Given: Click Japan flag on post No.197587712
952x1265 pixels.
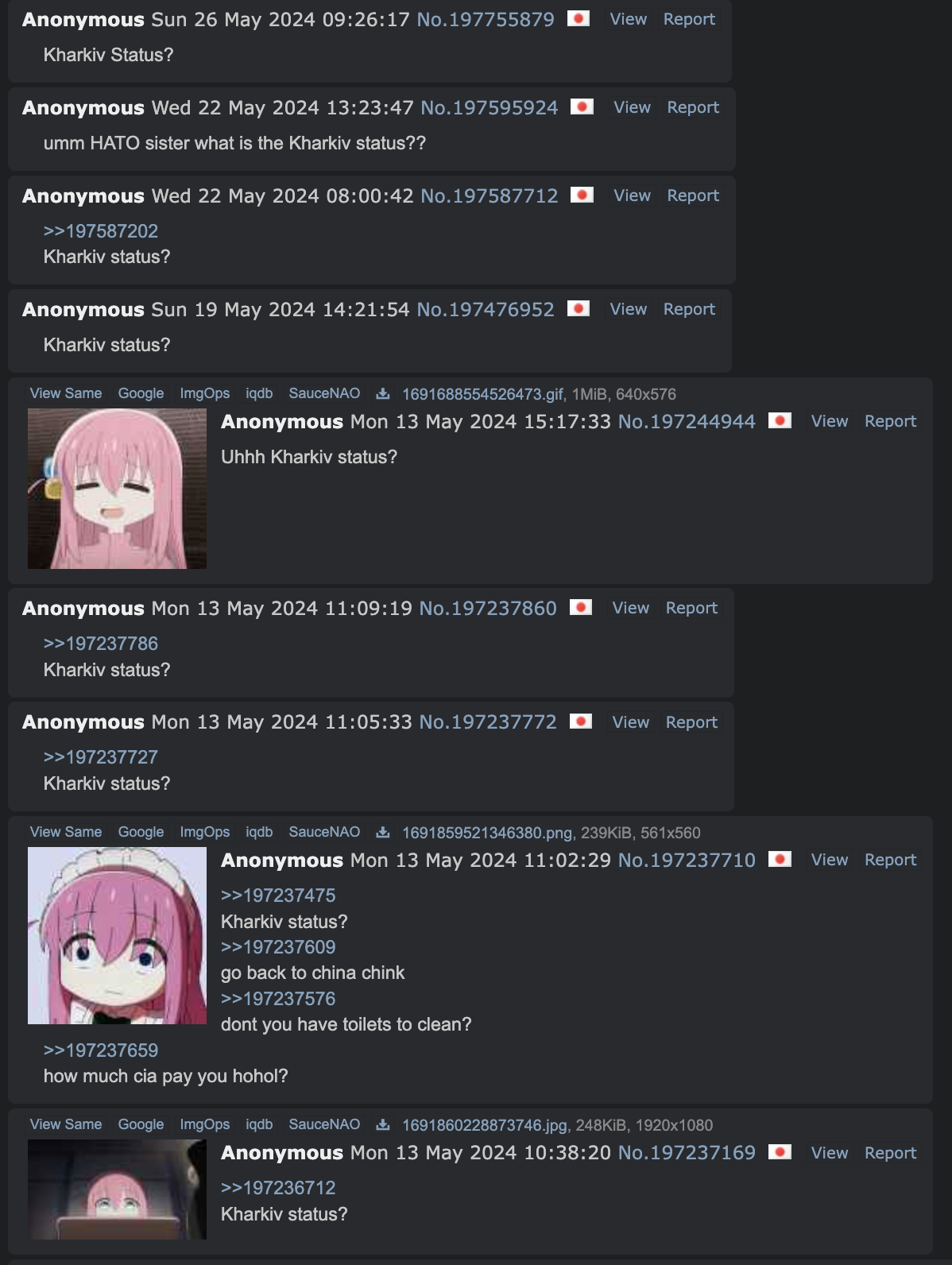Looking at the screenshot, I should point(582,195).
